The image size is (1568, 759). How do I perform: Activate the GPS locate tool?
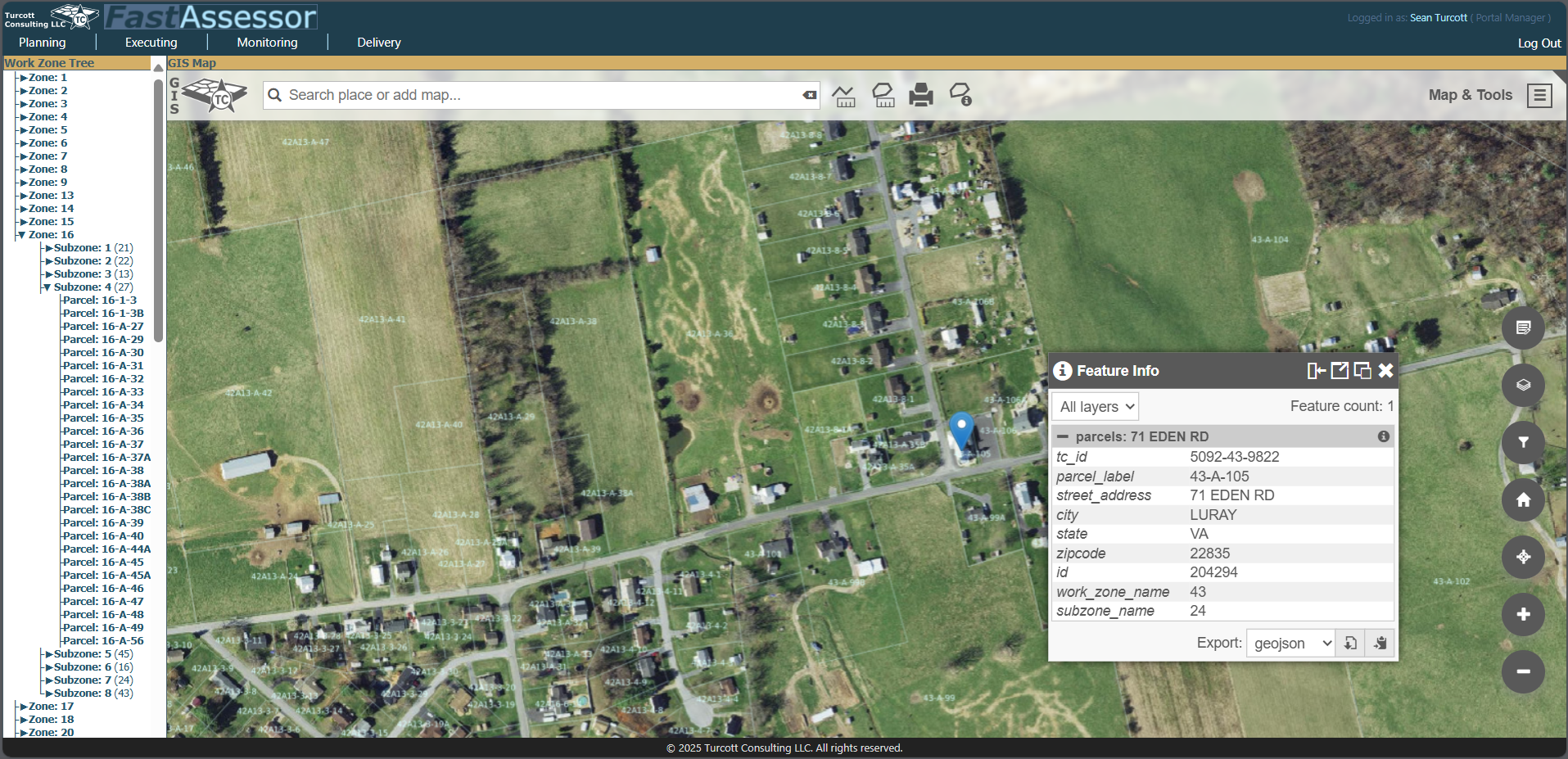(1523, 557)
